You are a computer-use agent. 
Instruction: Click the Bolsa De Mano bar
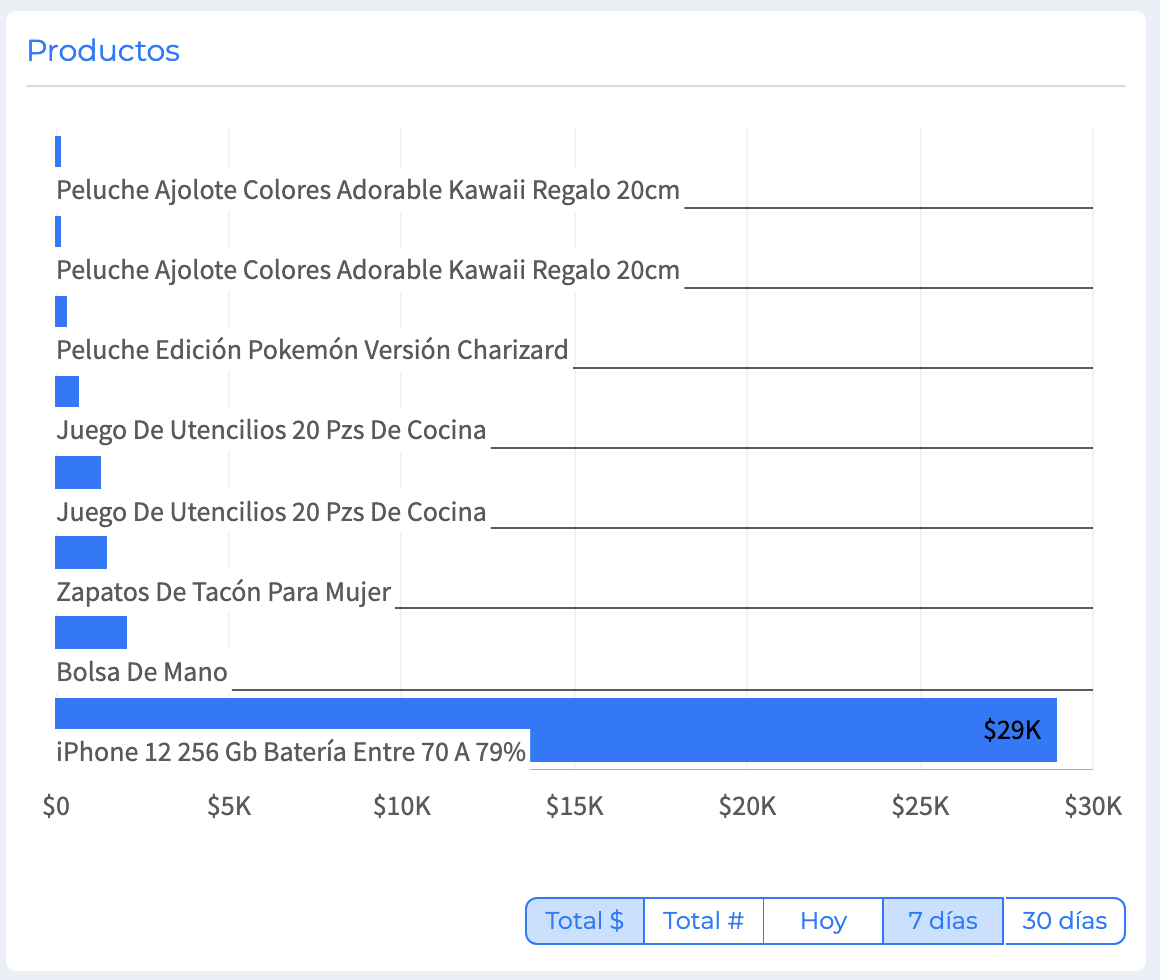point(91,632)
